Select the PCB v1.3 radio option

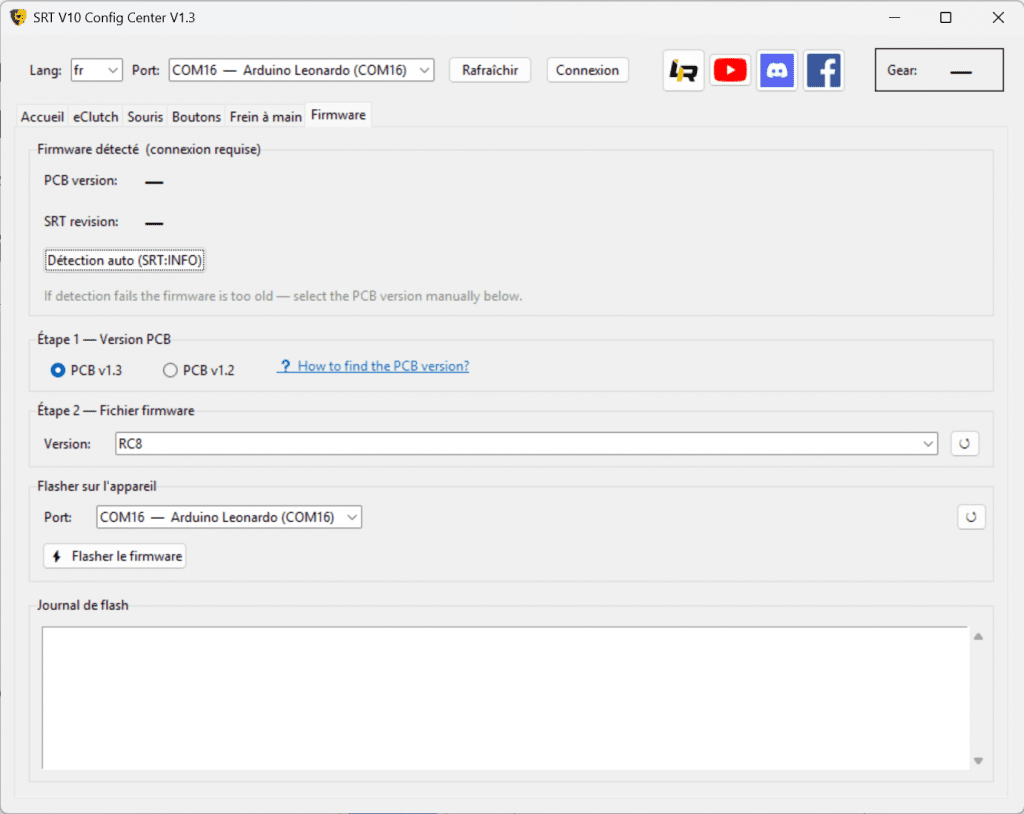pos(58,370)
